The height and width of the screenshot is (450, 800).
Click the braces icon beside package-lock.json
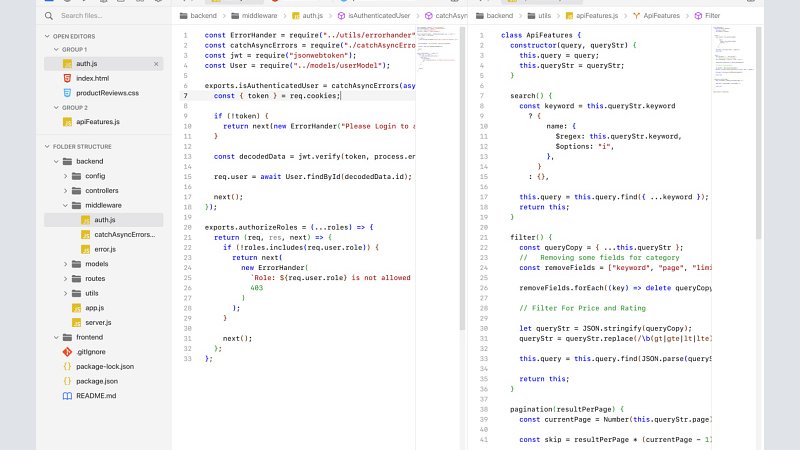(66, 367)
